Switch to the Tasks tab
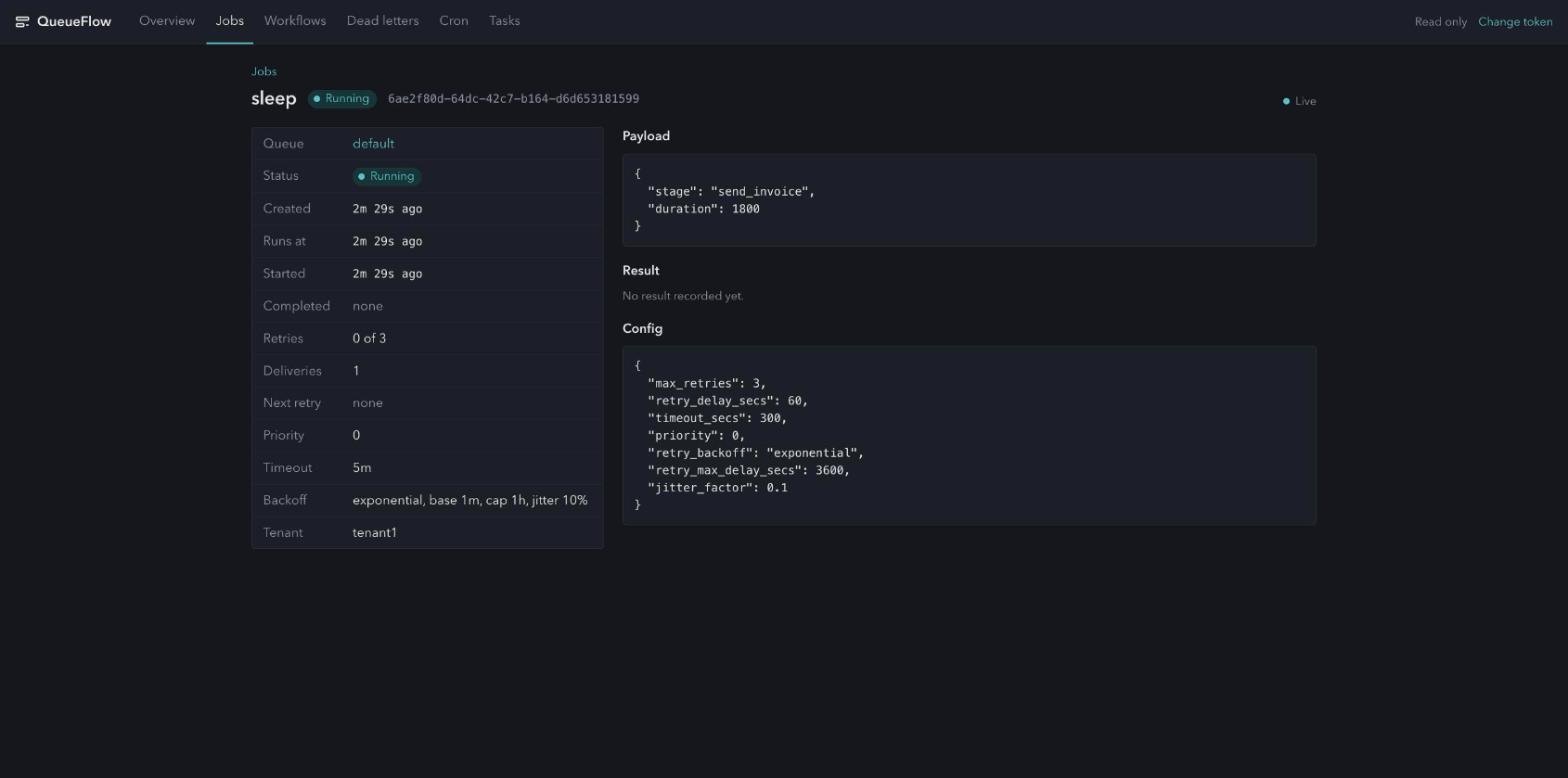The height and width of the screenshot is (778, 1568). coord(504,21)
